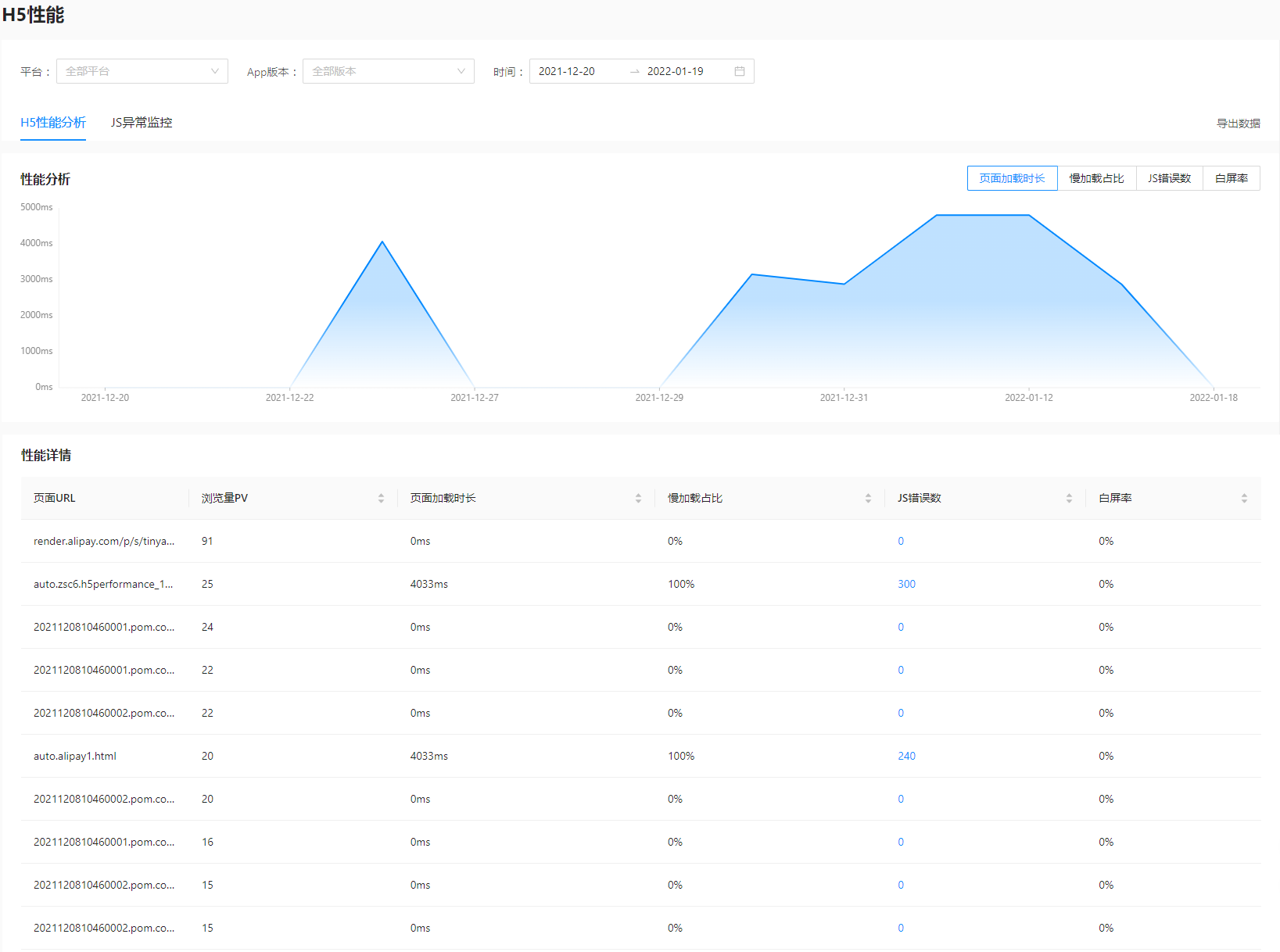
Task: Open JS error count 240 link
Action: (x=906, y=756)
